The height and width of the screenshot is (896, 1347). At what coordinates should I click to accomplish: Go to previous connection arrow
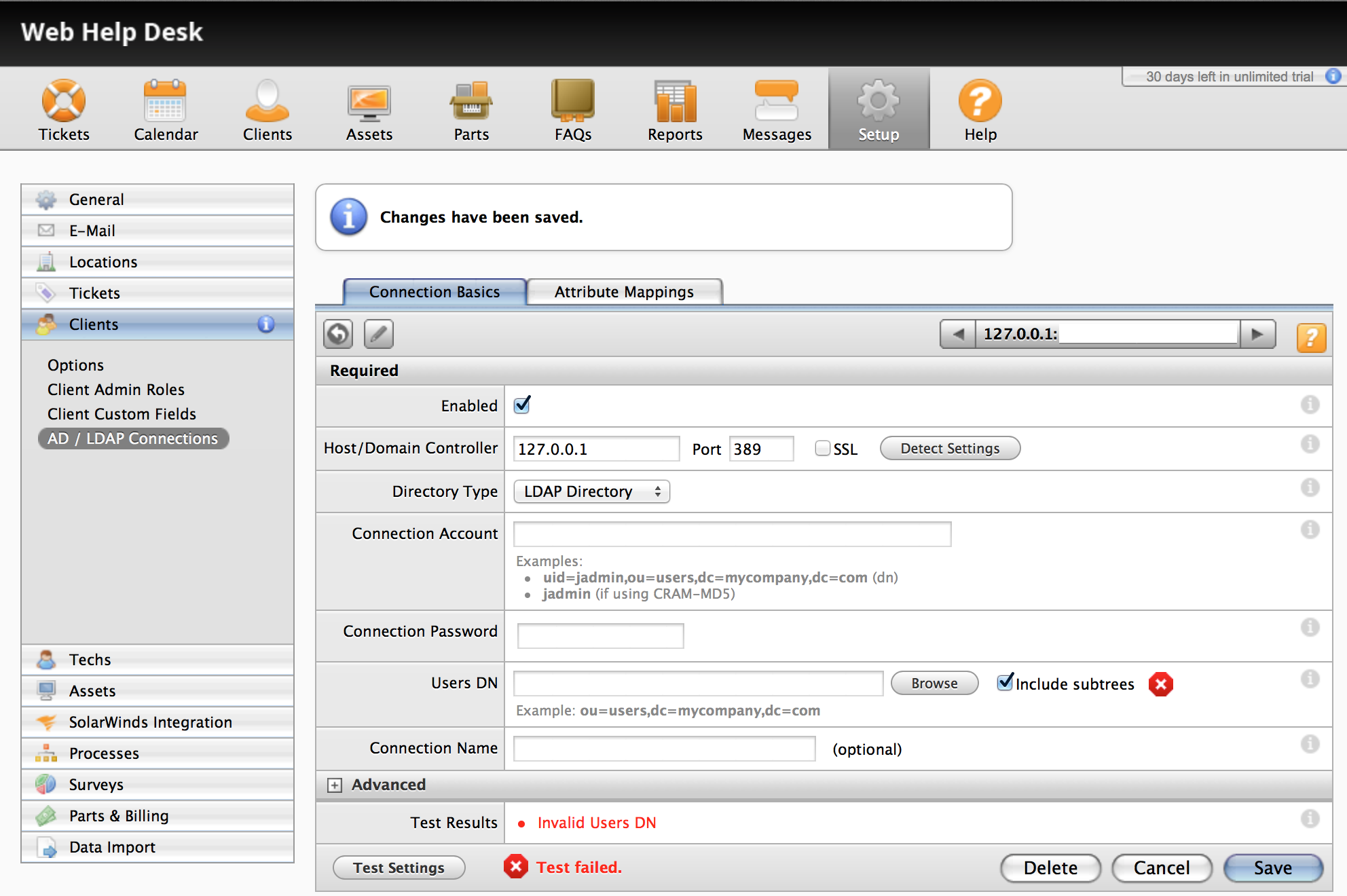pyautogui.click(x=958, y=334)
